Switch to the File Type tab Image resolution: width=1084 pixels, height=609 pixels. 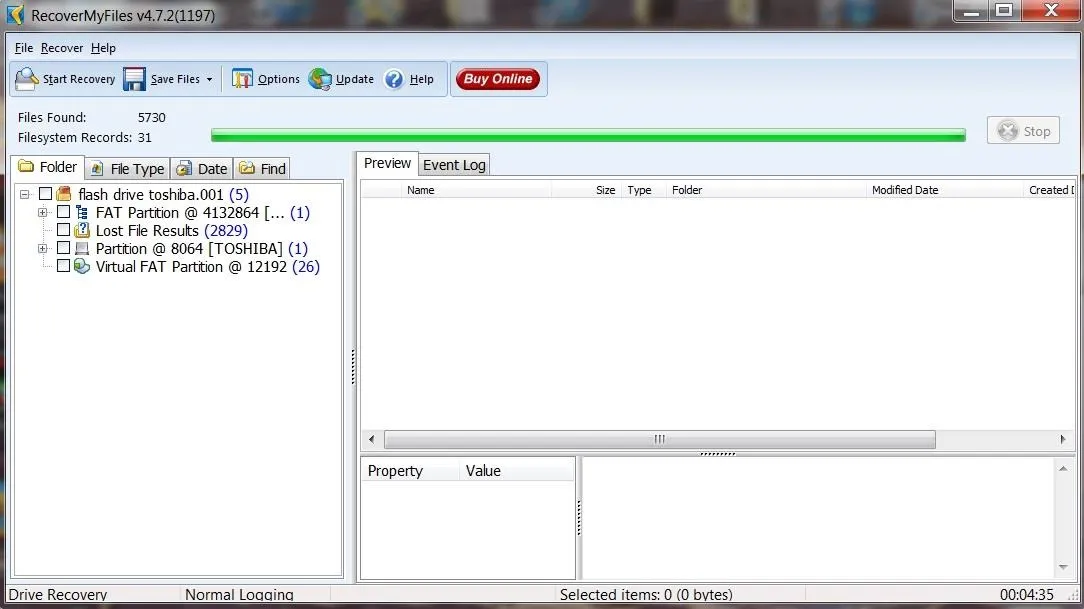click(x=128, y=169)
